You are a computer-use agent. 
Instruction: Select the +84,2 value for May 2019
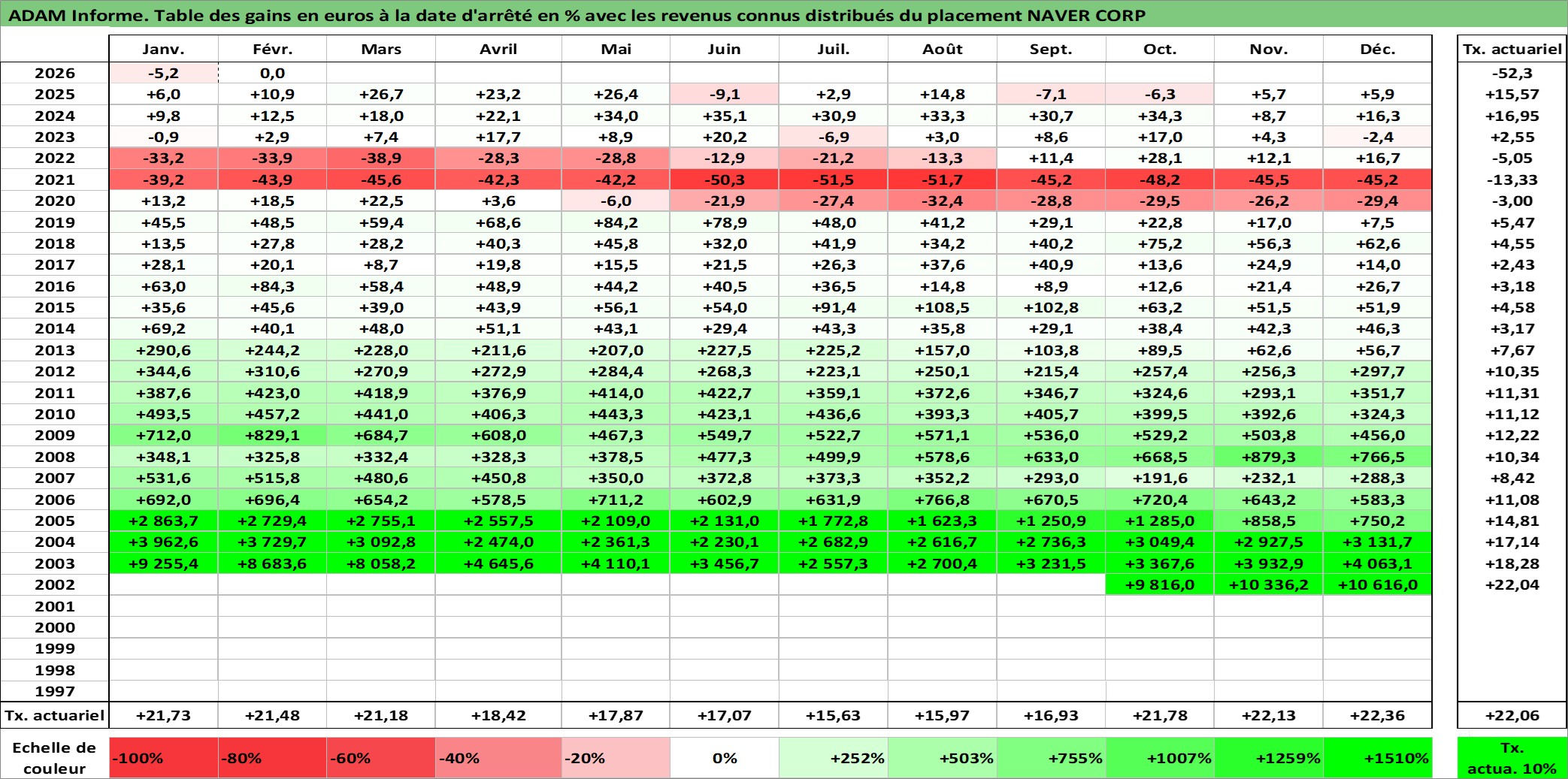616,222
